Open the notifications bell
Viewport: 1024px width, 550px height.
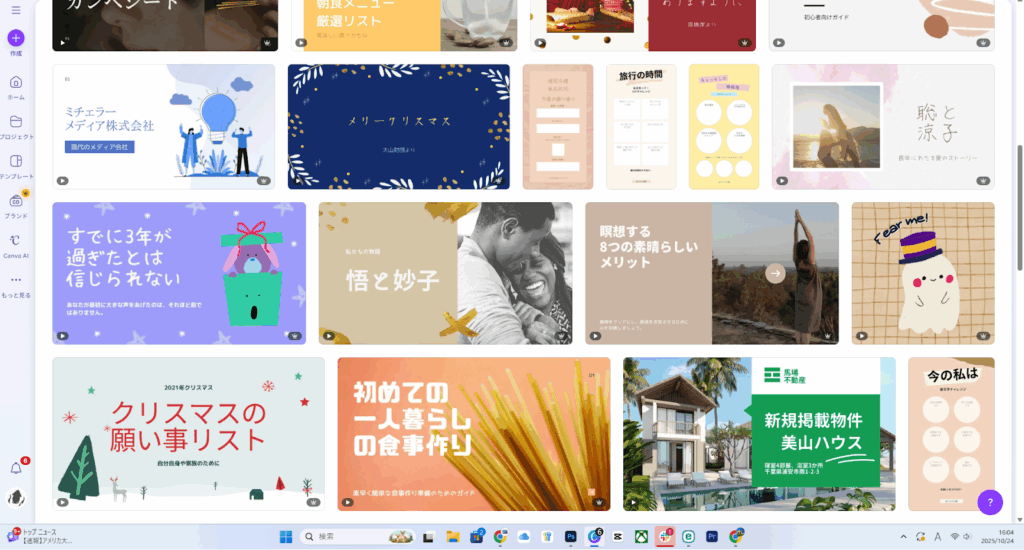point(16,468)
